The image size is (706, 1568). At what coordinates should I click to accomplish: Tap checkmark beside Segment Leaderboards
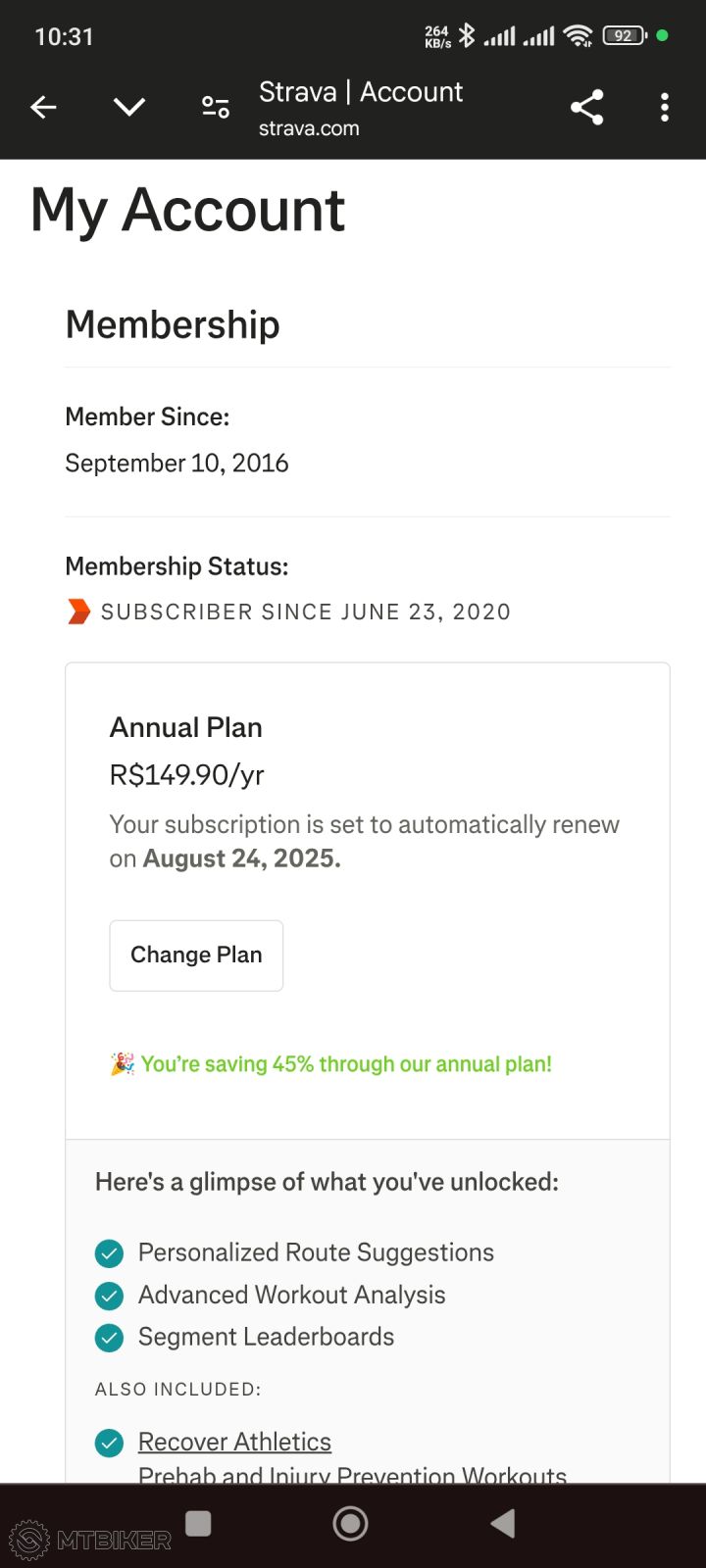(109, 1338)
